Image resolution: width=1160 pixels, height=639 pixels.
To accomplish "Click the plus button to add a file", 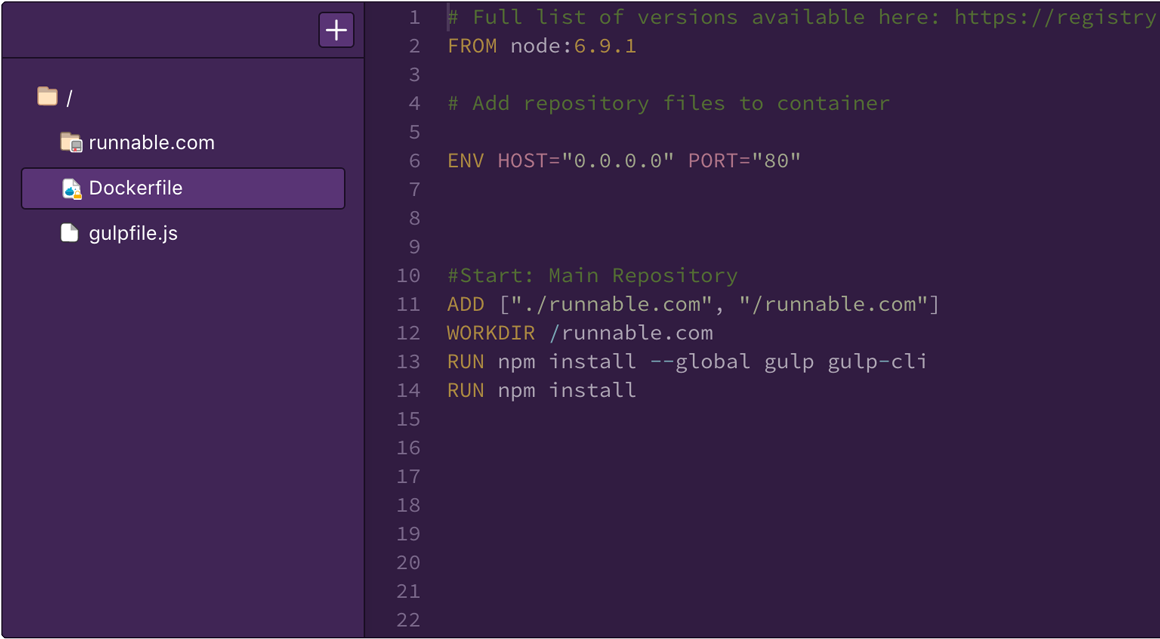I will [x=336, y=30].
